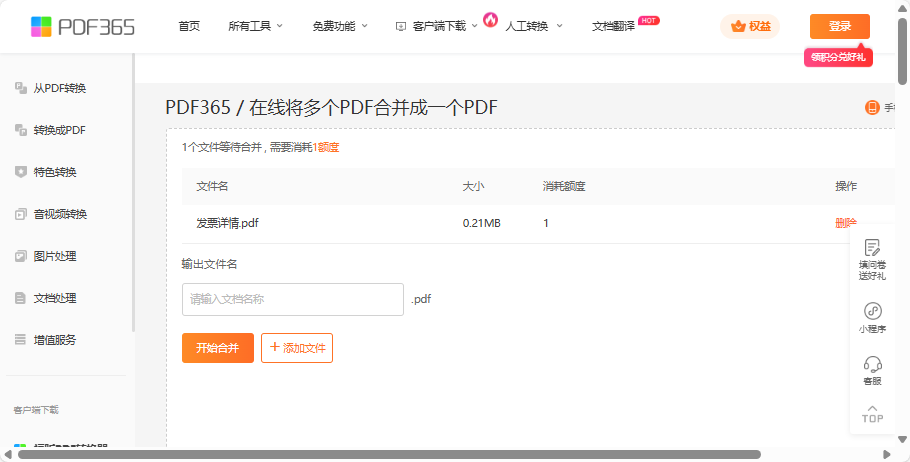
Task: Expand the 所有工具 dropdown arrow
Action: (280, 26)
